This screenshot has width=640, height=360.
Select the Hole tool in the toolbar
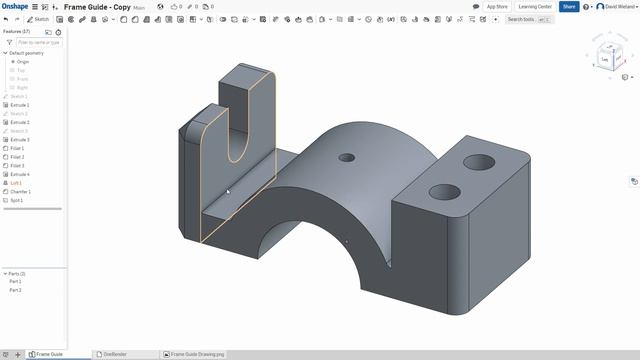pos(180,19)
